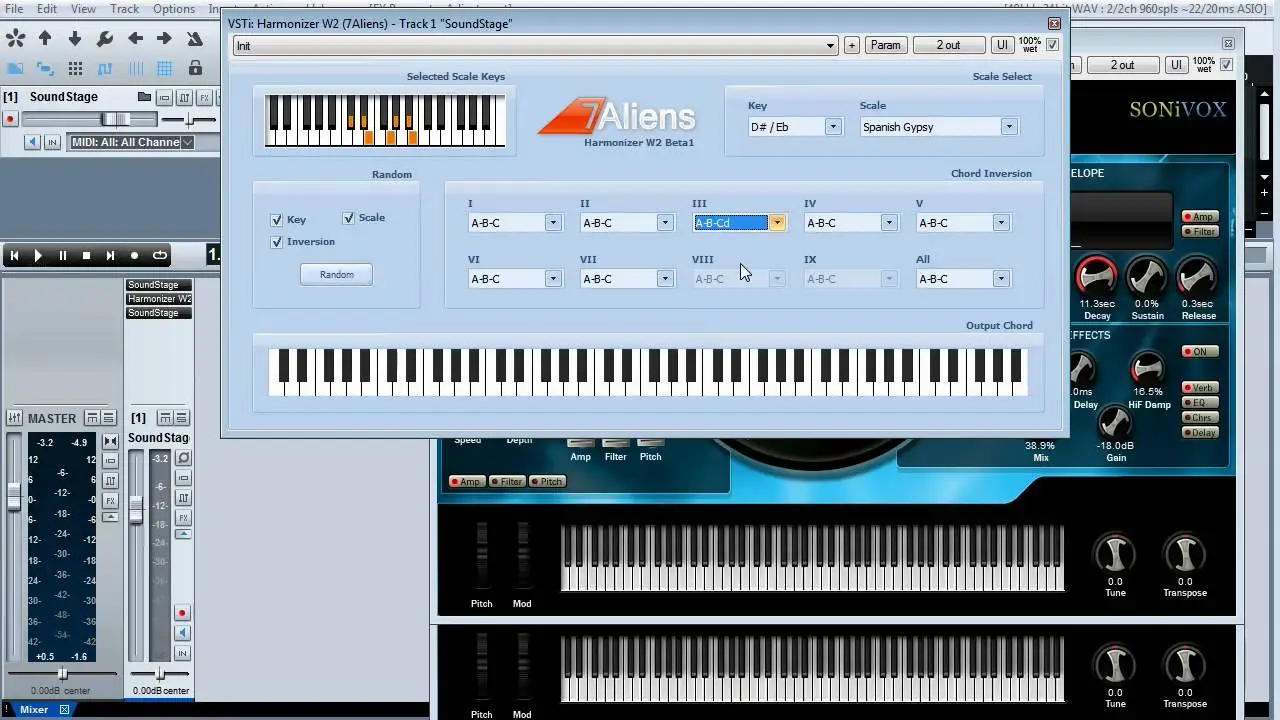1280x720 pixels.
Task: Click record arm on SoundStage mixer strip
Action: pyautogui.click(x=182, y=613)
